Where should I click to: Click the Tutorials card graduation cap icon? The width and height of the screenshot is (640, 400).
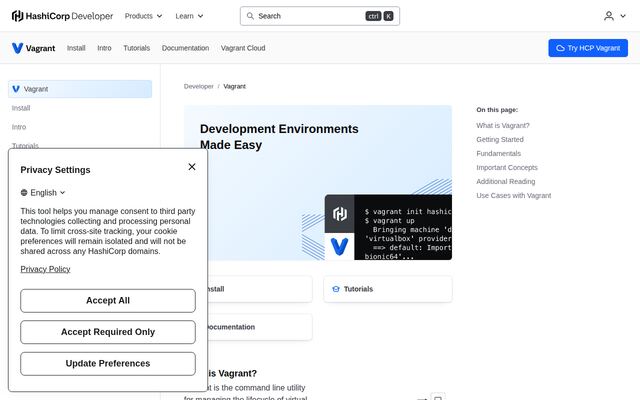click(x=336, y=289)
